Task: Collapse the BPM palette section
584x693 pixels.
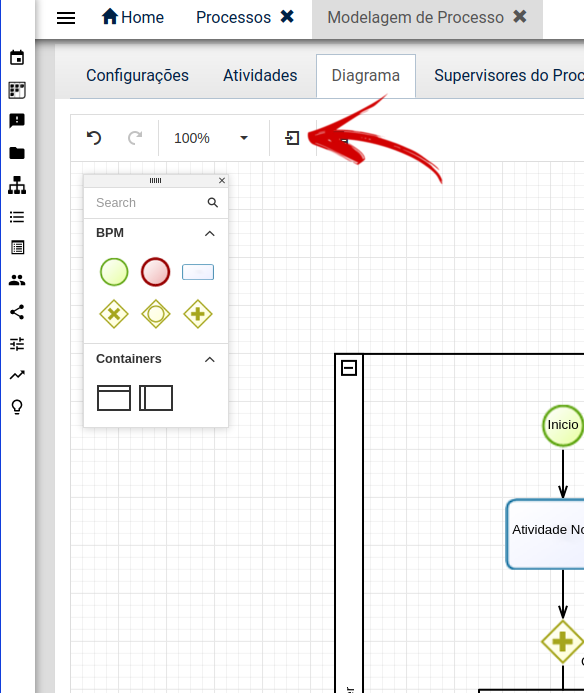Action: (x=210, y=233)
